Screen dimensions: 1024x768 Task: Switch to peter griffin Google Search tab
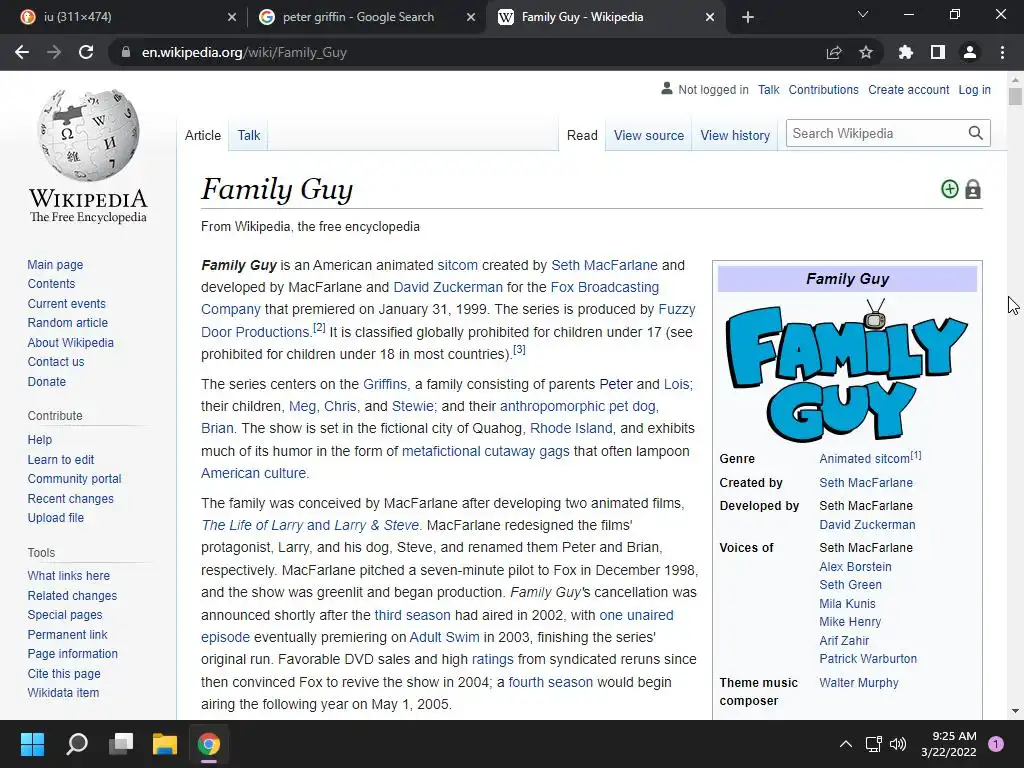(367, 18)
